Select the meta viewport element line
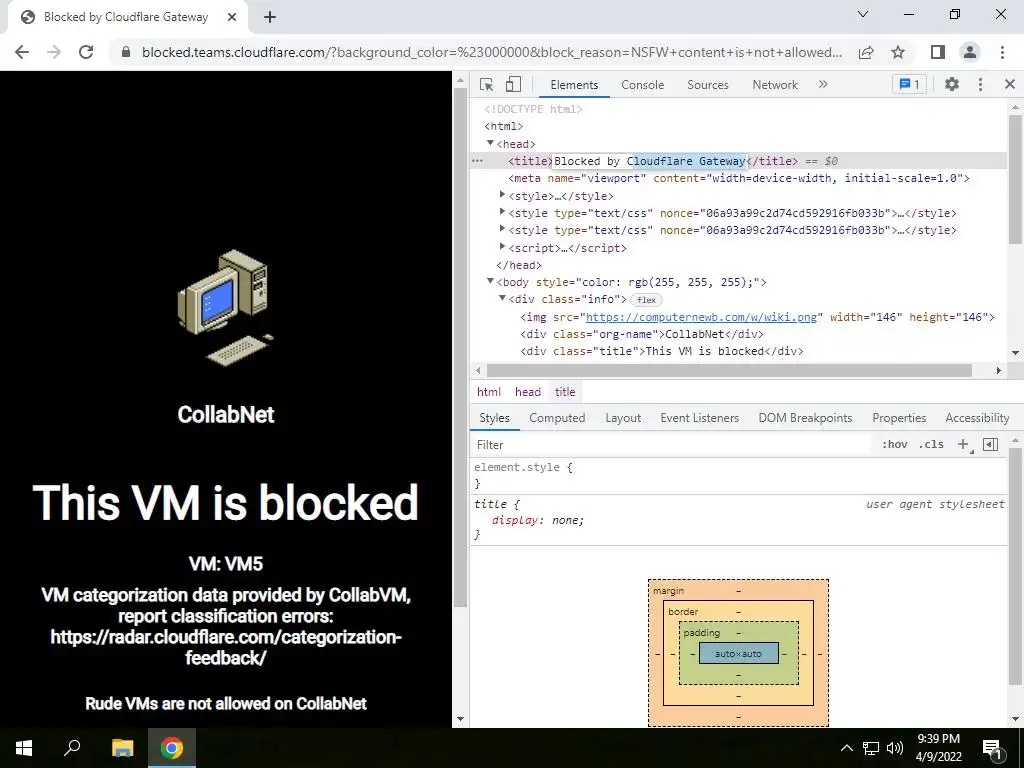Screen dimensions: 1024x768 (x=739, y=178)
